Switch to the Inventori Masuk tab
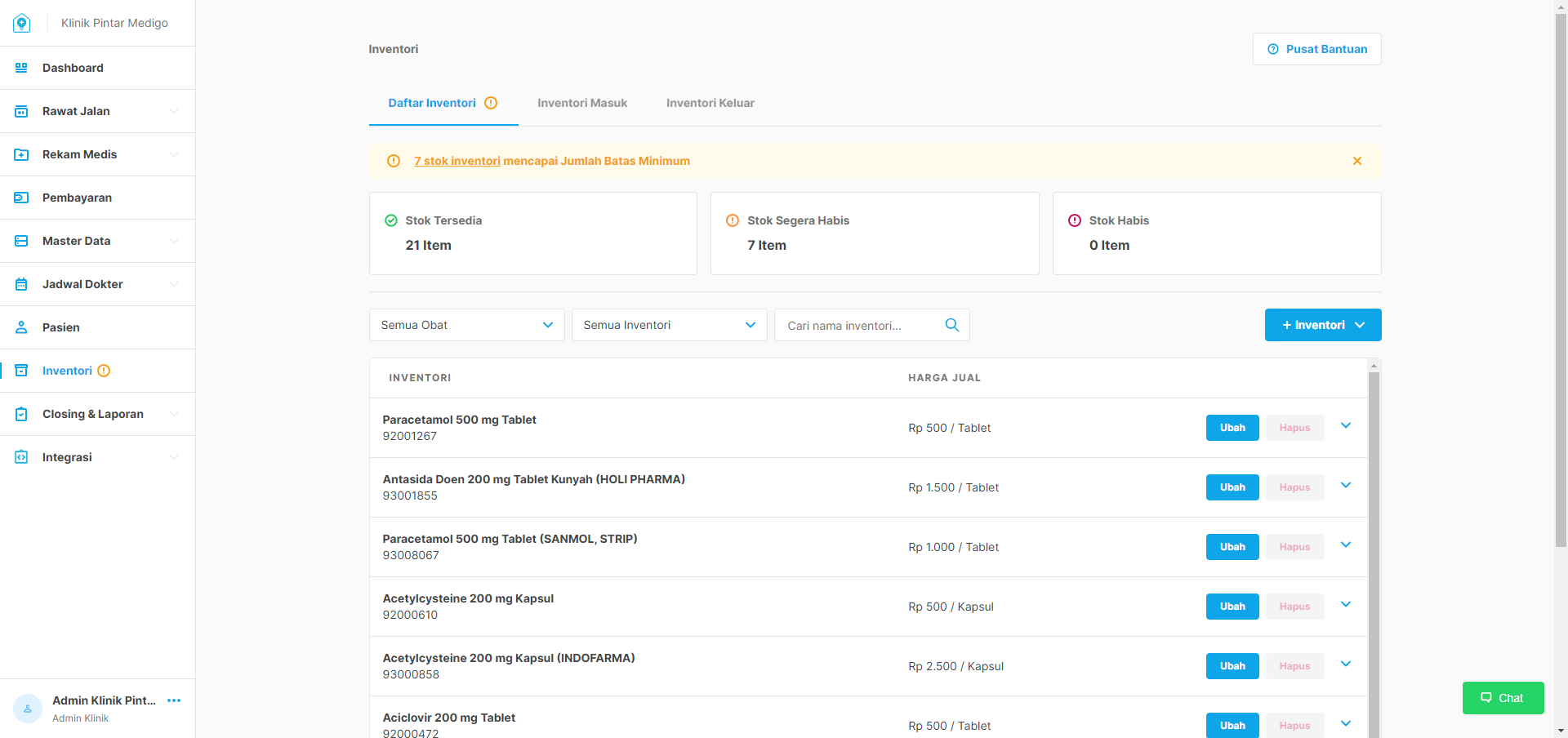Image resolution: width=1568 pixels, height=738 pixels. 582,103
